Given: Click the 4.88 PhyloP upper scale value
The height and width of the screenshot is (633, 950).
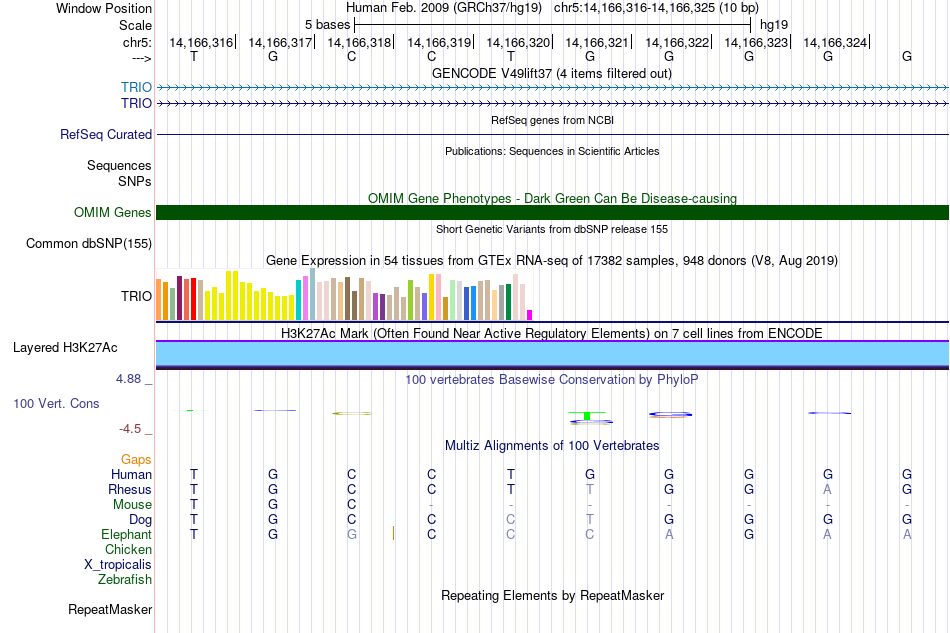Looking at the screenshot, I should [x=128, y=379].
